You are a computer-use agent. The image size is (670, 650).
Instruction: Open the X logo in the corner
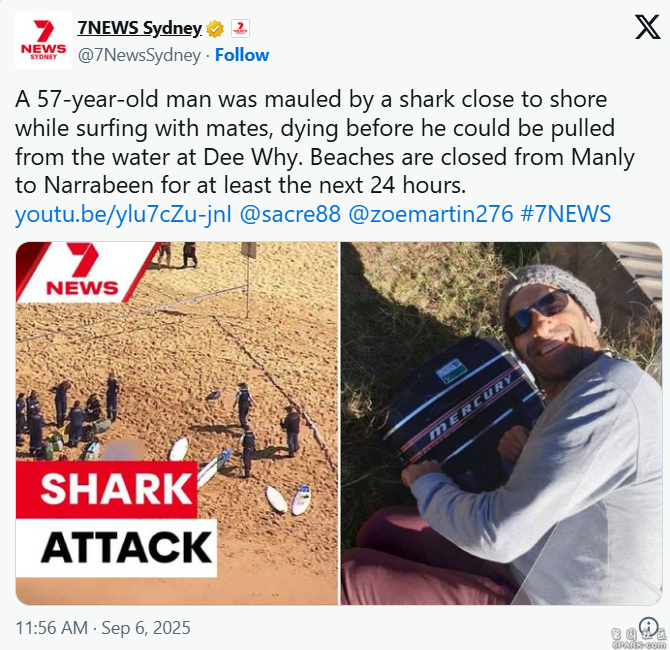647,27
